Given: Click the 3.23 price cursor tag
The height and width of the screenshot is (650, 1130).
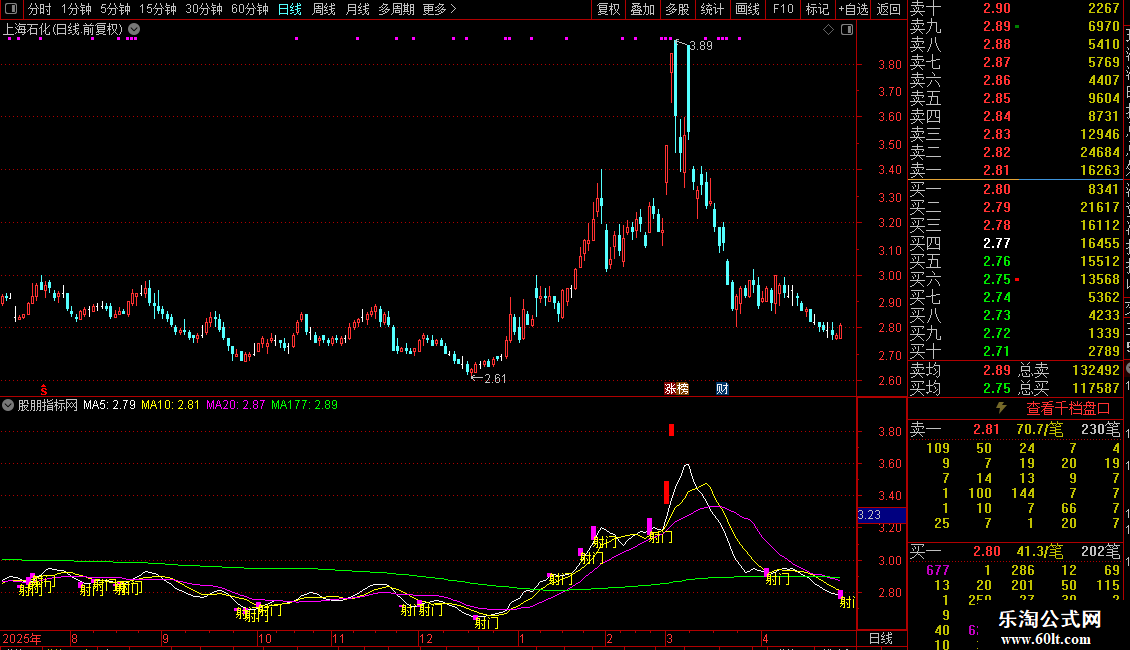Looking at the screenshot, I should tap(881, 515).
